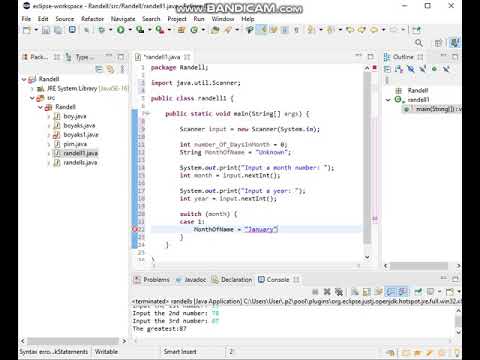480x360 pixels.
Task: Open the Coverage button dropdown arrow
Action: coord(150,30)
